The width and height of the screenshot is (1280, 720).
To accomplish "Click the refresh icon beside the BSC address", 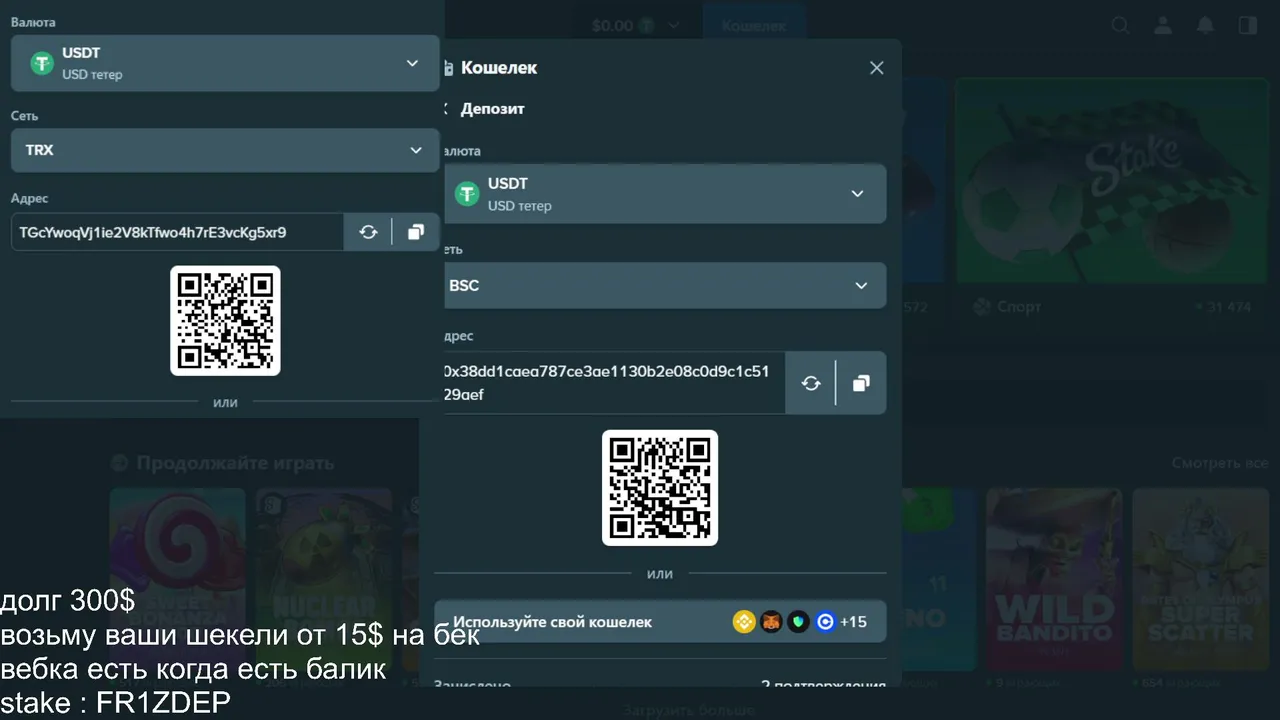I will tap(811, 383).
